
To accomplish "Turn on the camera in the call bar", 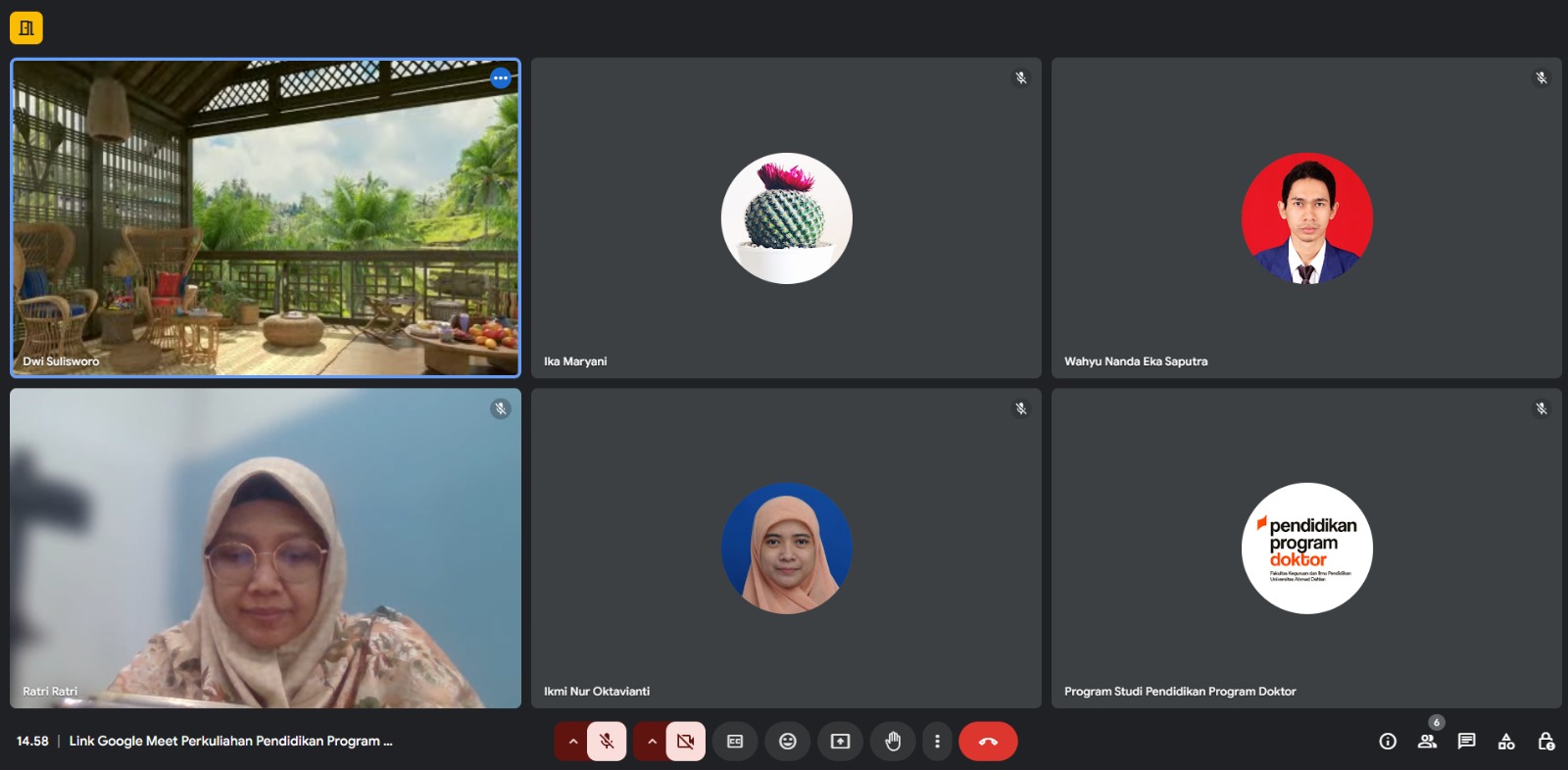I will pos(685,742).
